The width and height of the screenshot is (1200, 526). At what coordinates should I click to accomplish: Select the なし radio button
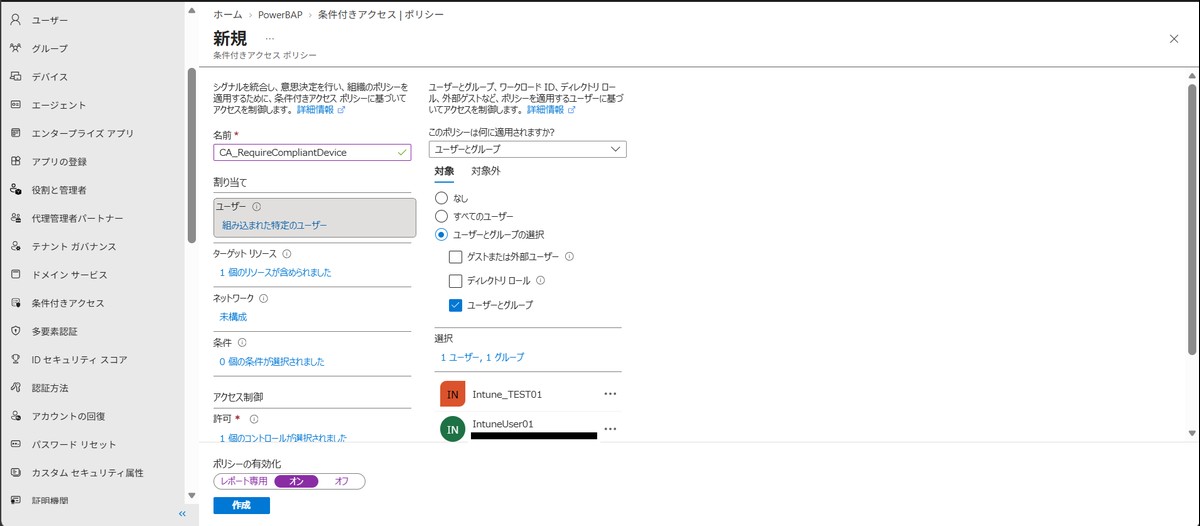click(x=441, y=198)
